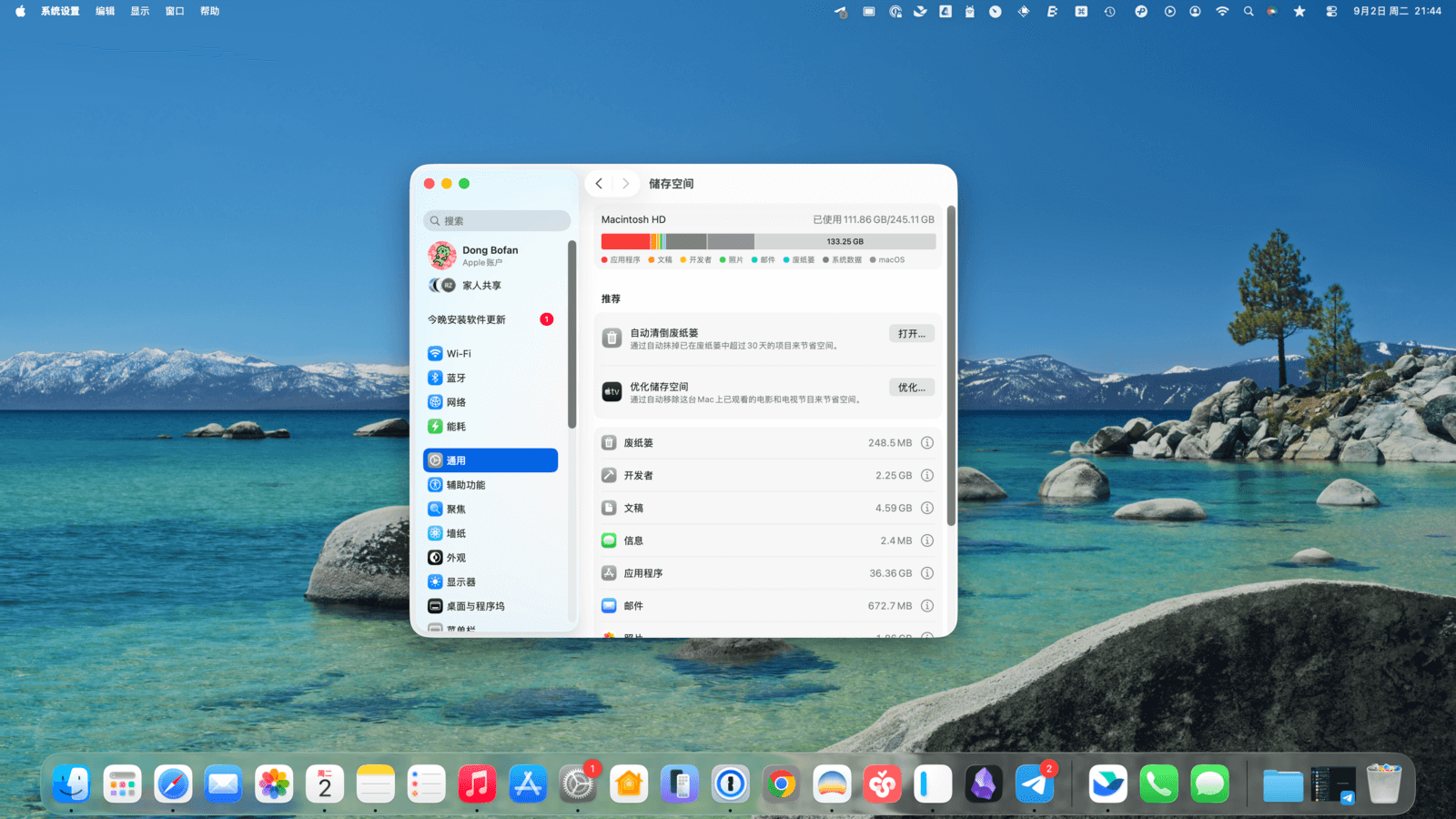Open 显示器 settings pane
The image size is (1456, 819).
click(x=460, y=582)
